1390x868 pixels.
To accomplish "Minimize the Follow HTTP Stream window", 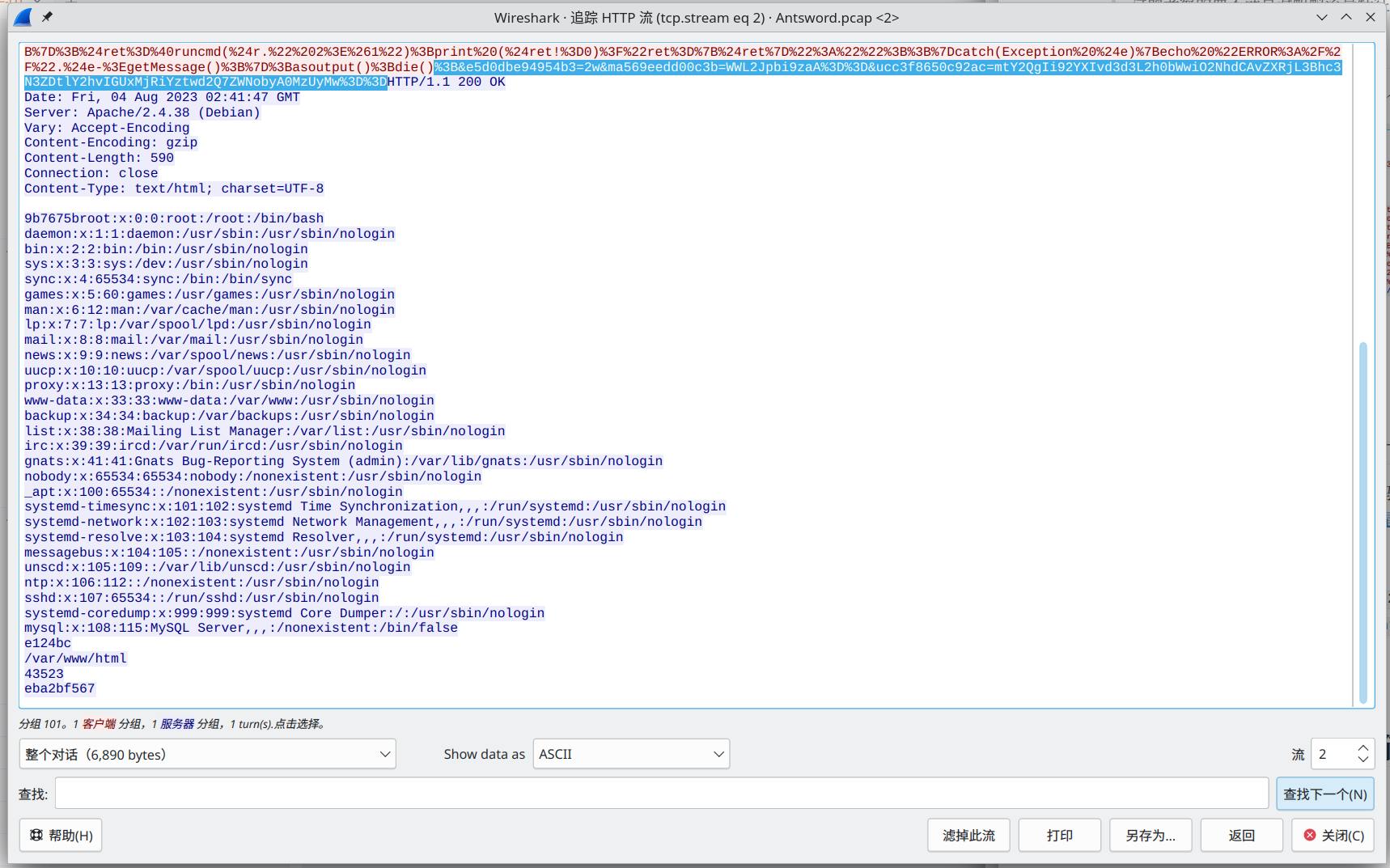I will 1322,17.
